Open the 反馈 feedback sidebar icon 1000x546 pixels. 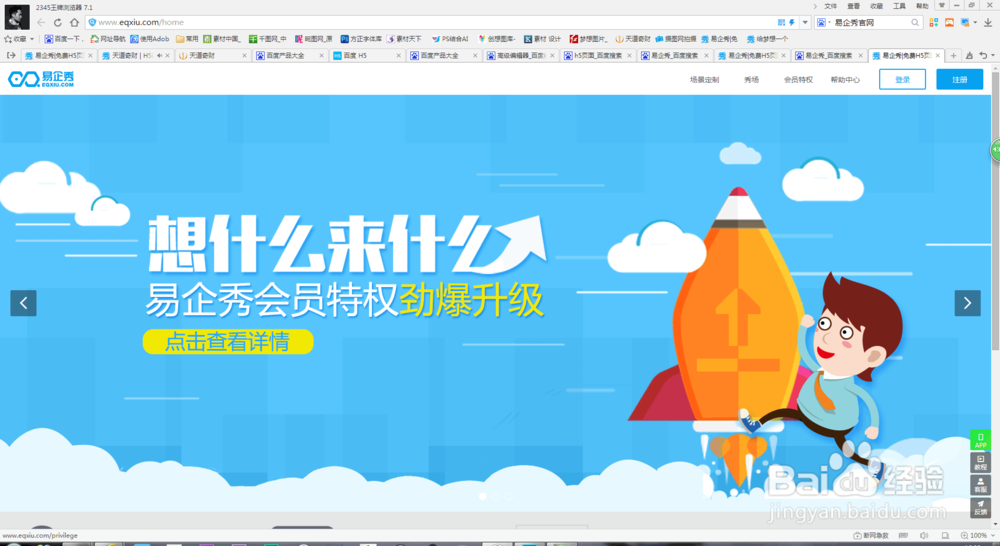(x=980, y=507)
